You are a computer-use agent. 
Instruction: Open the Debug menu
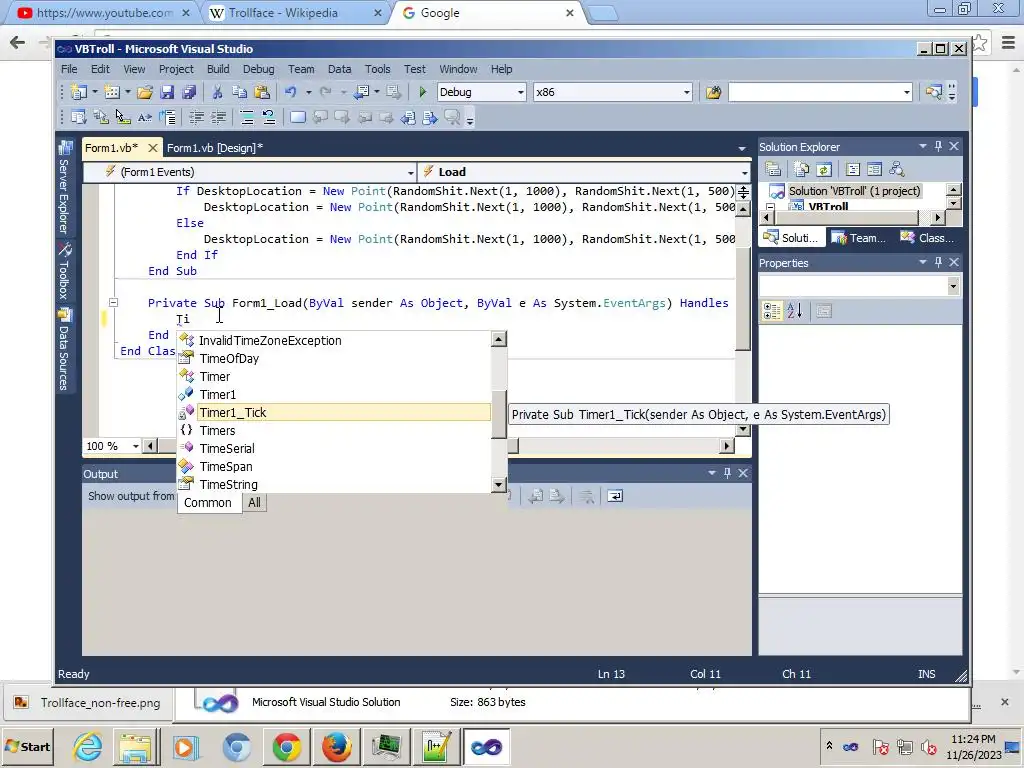click(259, 69)
